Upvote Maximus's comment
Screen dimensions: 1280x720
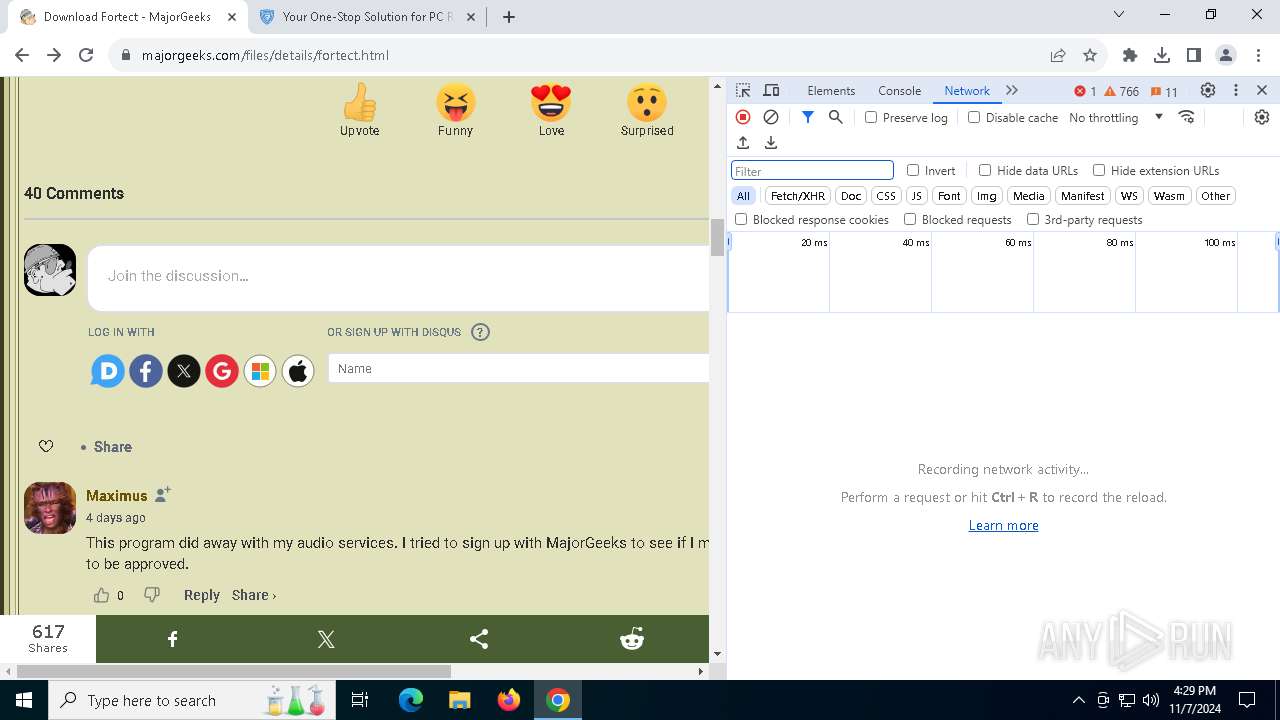coord(101,595)
